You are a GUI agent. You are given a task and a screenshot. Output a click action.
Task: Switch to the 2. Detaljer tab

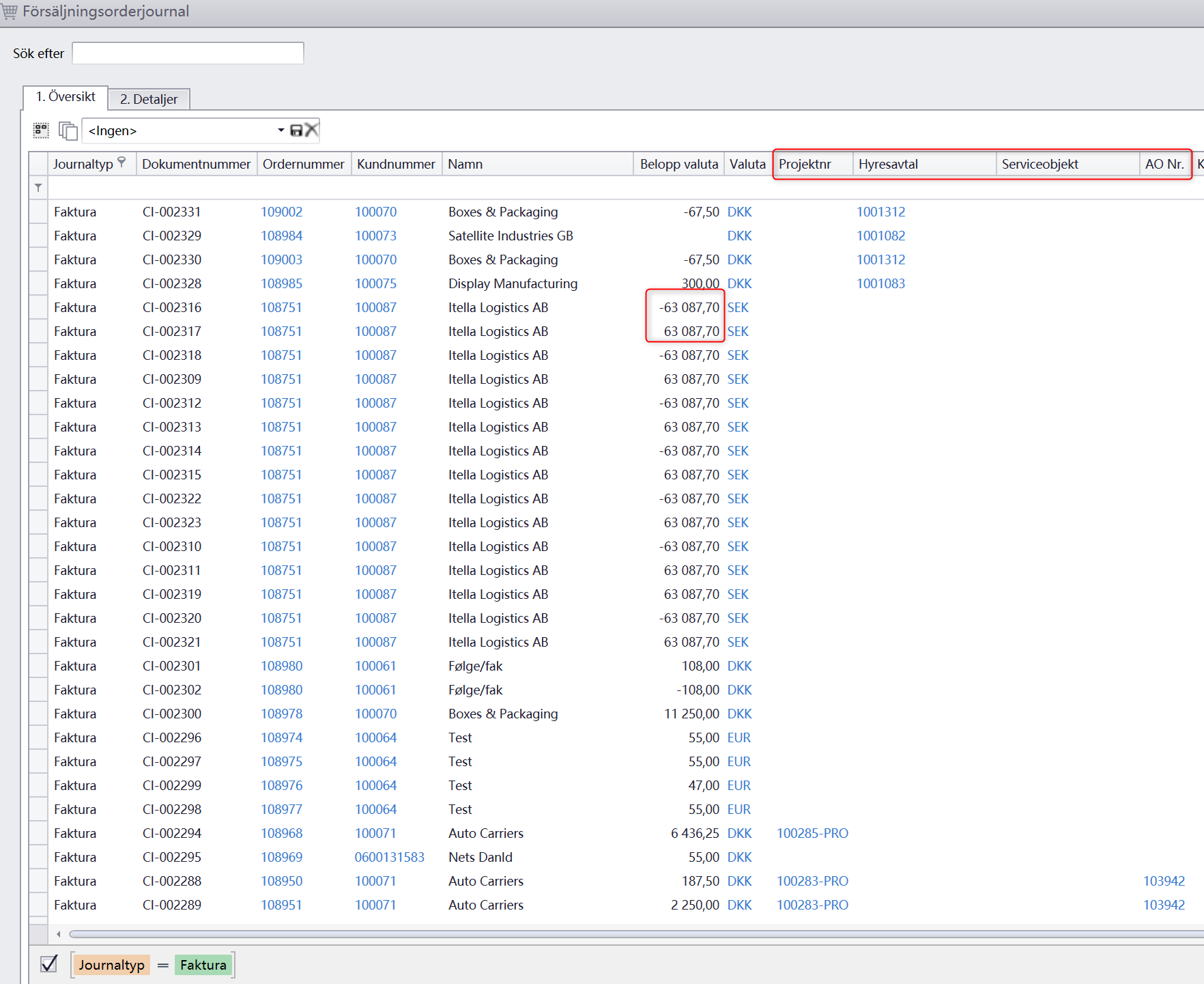pyautogui.click(x=149, y=99)
